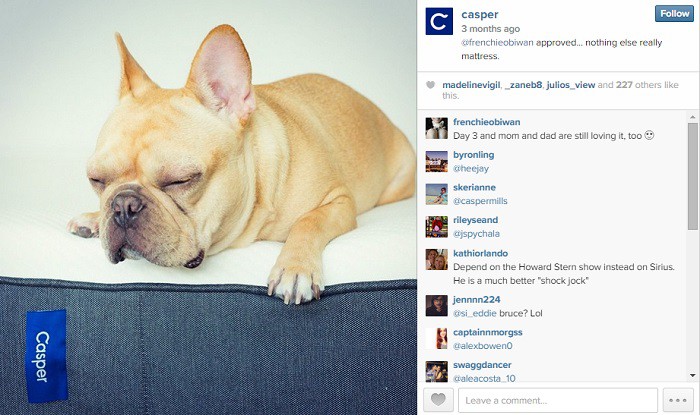Open julios_view profile from likes list
The width and height of the screenshot is (700, 415).
tap(571, 85)
